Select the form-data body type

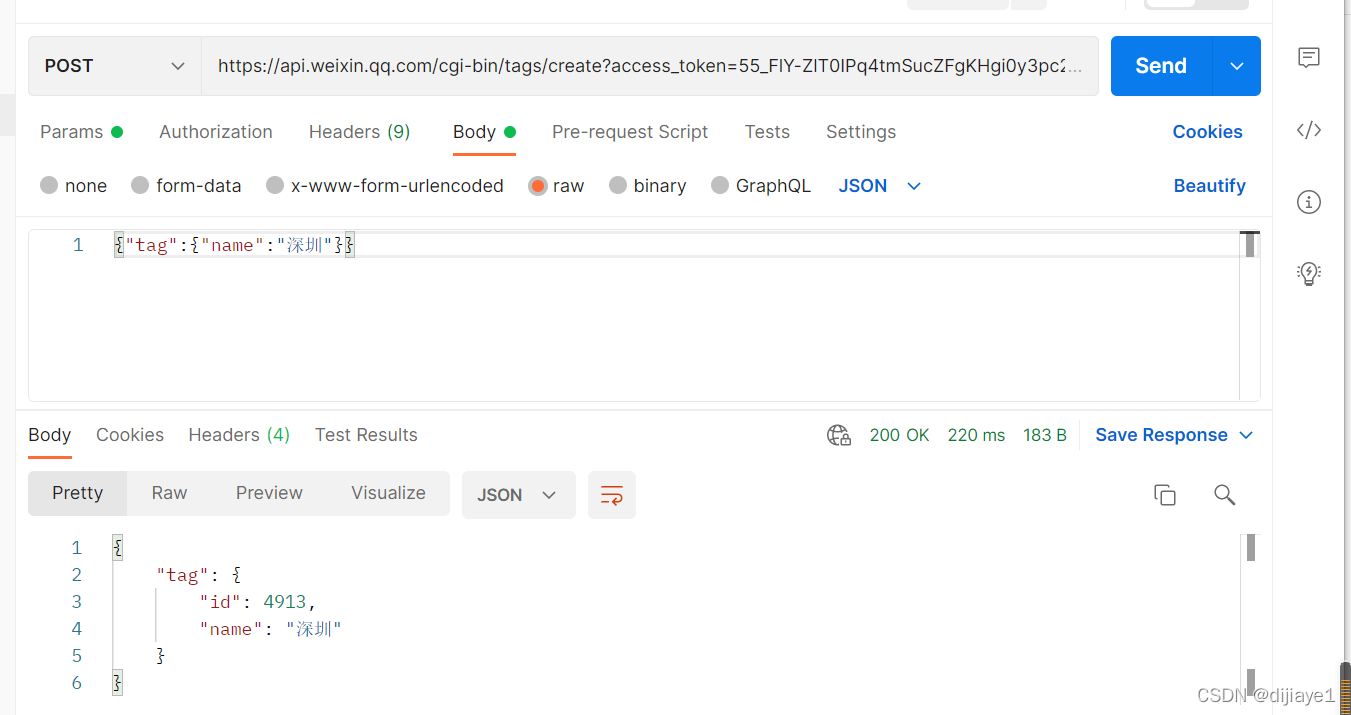point(187,186)
